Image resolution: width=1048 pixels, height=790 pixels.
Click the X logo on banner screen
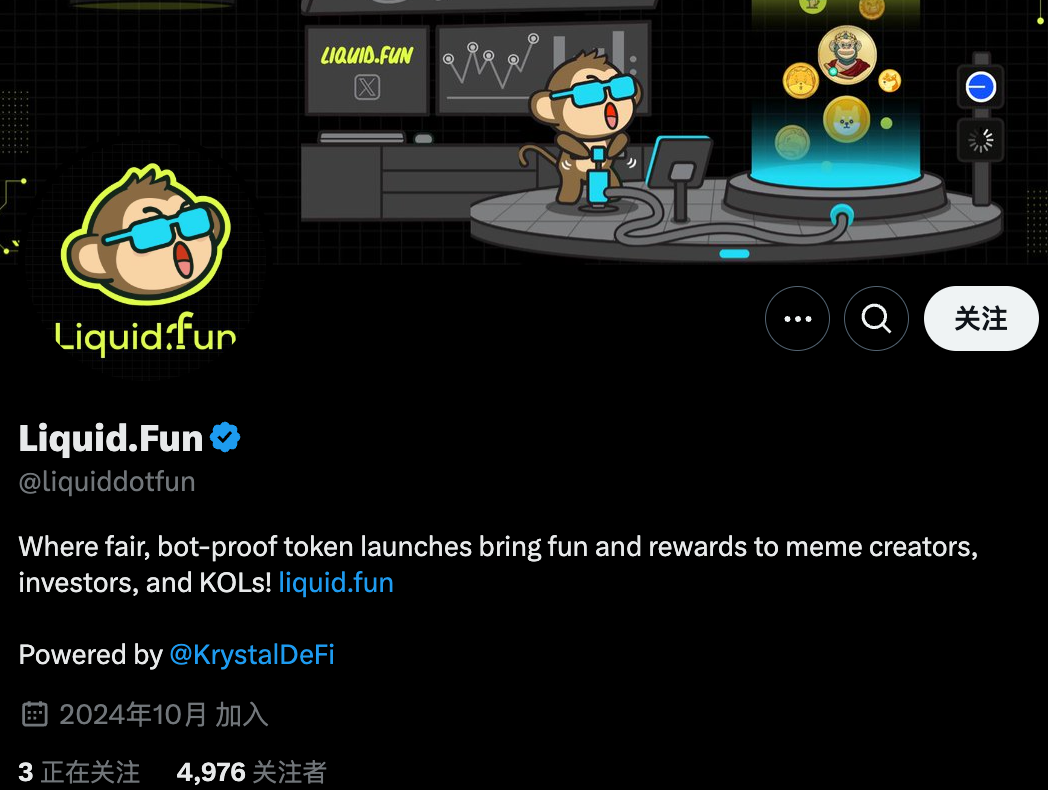point(367,88)
